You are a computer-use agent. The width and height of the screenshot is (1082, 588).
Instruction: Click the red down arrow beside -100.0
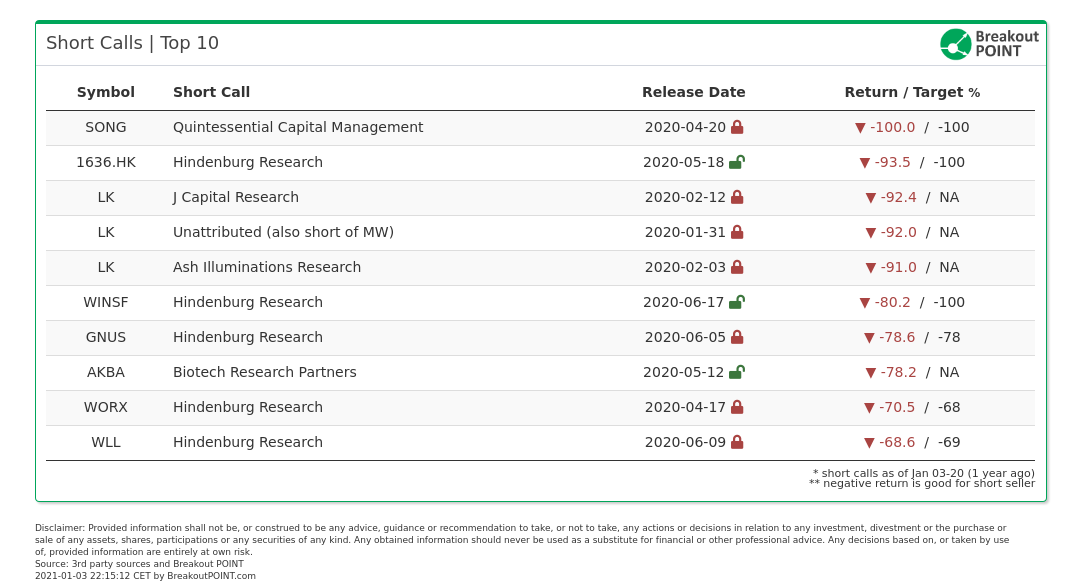(860, 128)
